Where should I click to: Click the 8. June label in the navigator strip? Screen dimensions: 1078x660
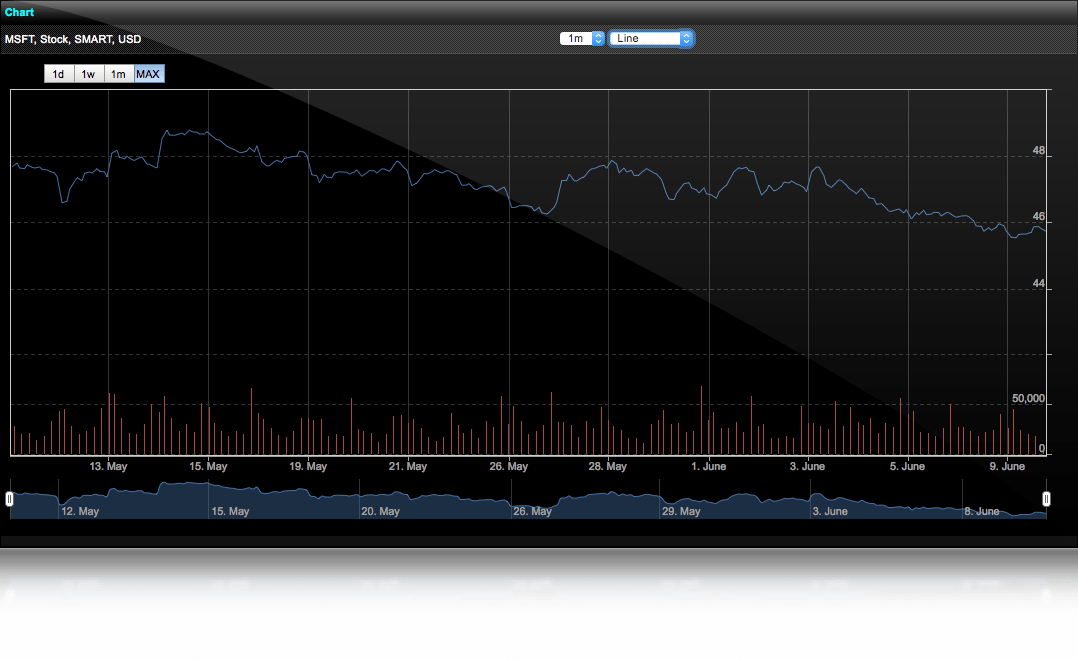(982, 511)
